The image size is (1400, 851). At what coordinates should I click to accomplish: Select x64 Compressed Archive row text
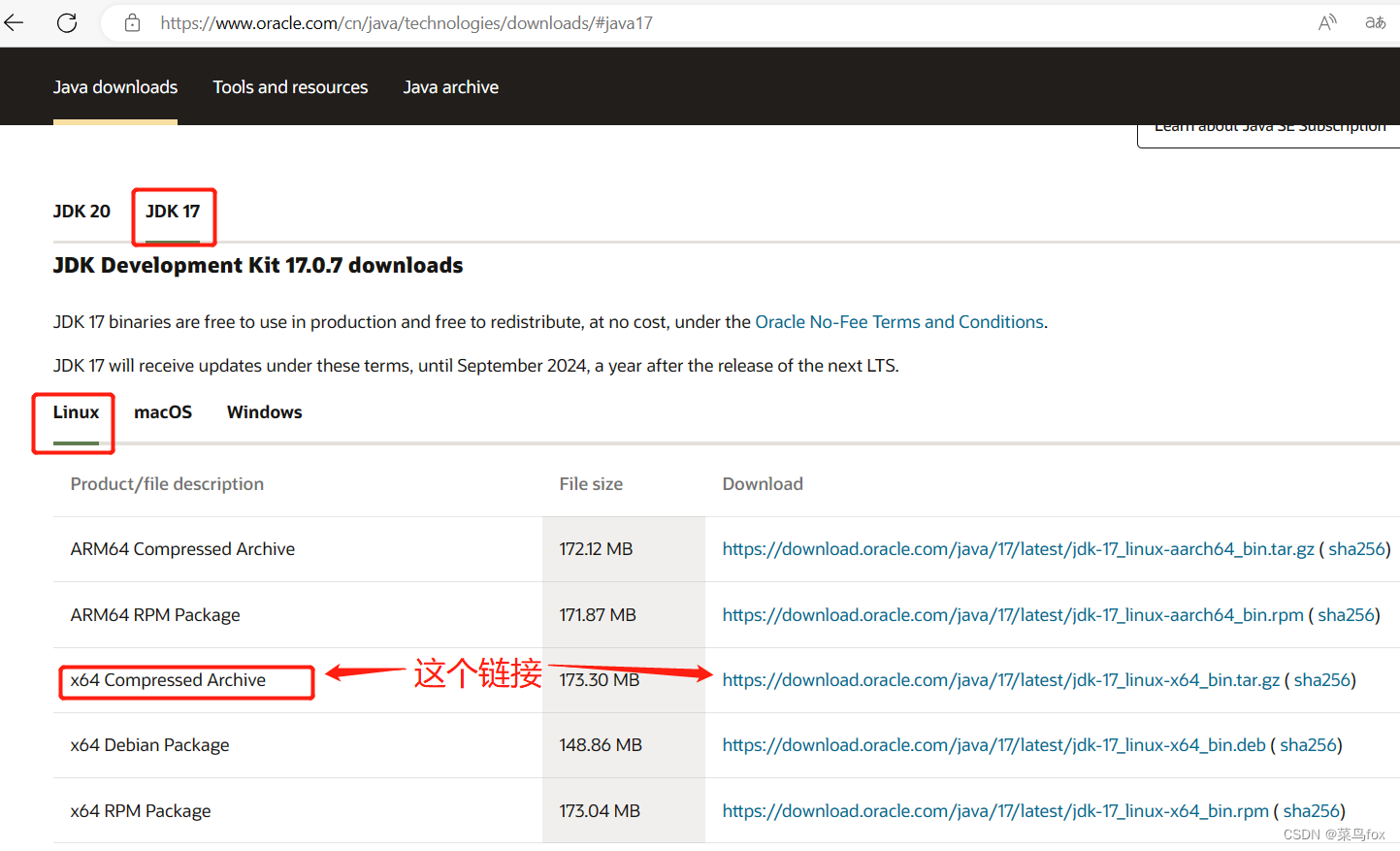(x=168, y=680)
